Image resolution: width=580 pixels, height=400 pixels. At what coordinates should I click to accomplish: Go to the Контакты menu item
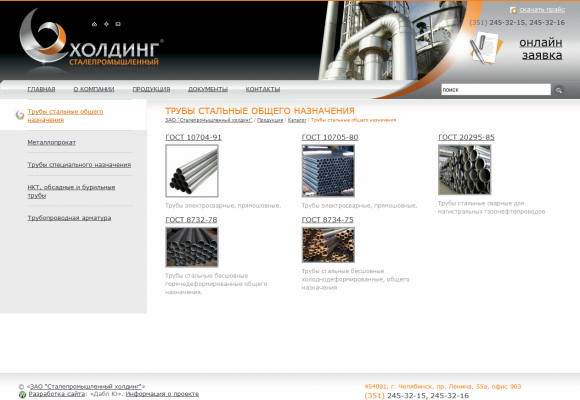point(263,89)
